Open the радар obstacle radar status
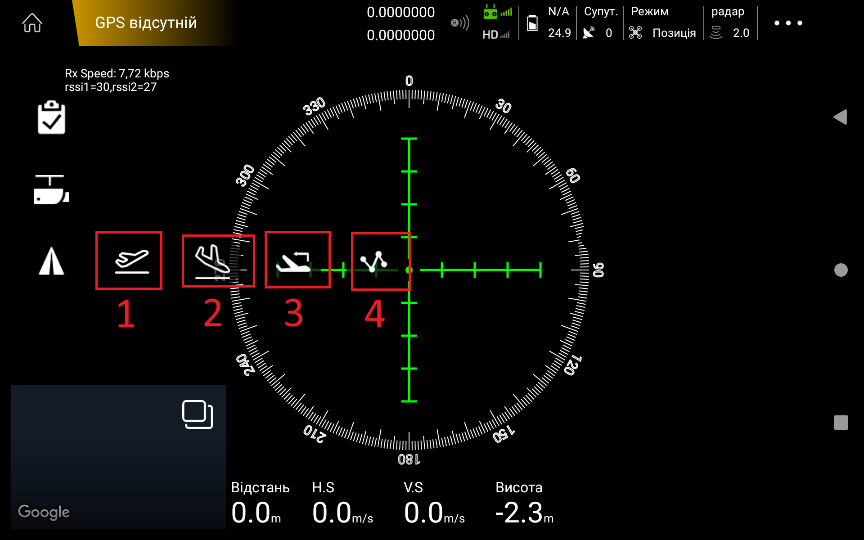 pos(728,23)
